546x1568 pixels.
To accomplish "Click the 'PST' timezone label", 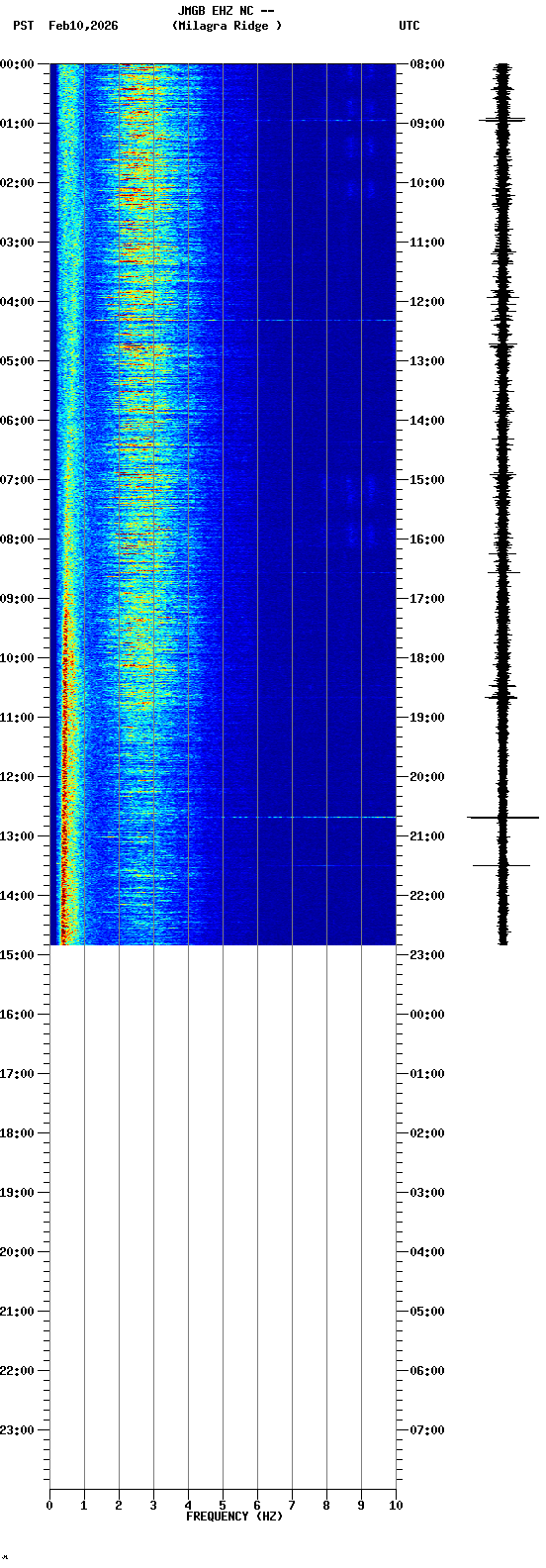I will [23, 26].
